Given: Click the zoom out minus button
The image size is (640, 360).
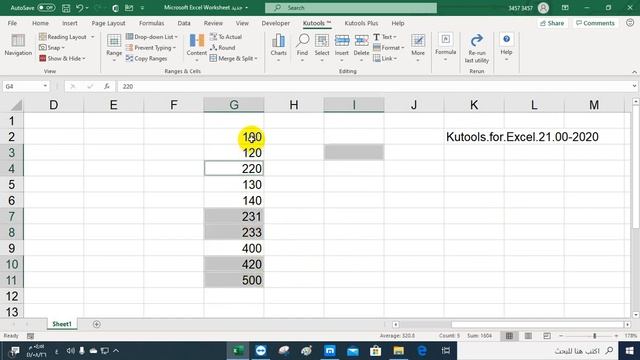Looking at the screenshot, I should tap(561, 336).
